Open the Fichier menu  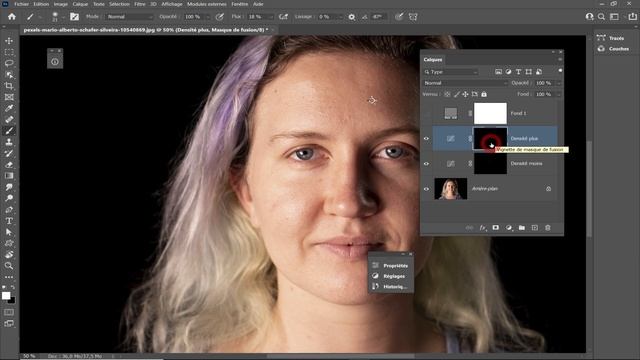point(22,4)
